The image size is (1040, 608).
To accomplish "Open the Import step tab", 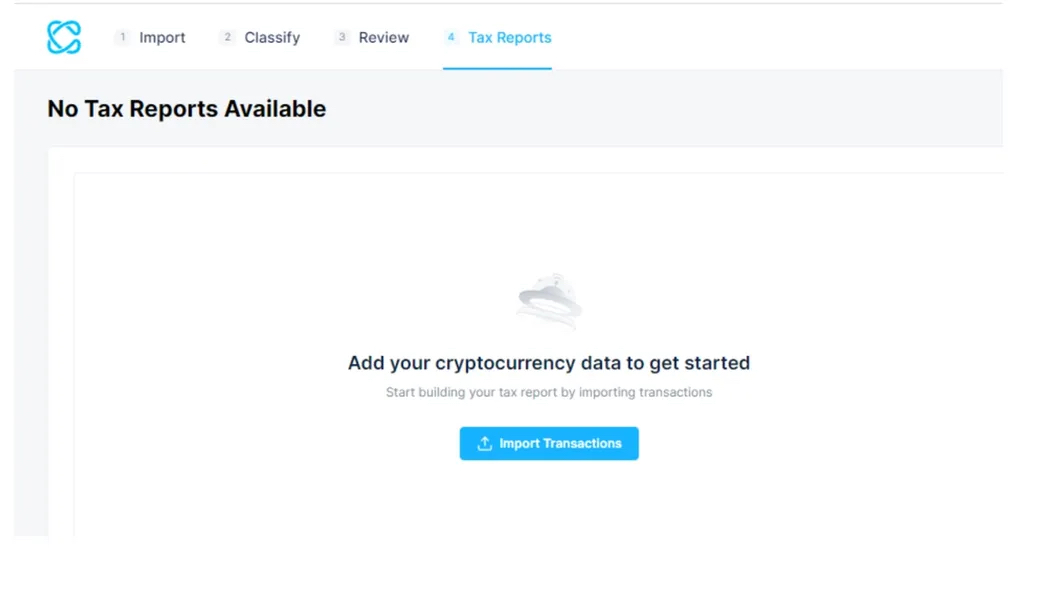I will [162, 37].
